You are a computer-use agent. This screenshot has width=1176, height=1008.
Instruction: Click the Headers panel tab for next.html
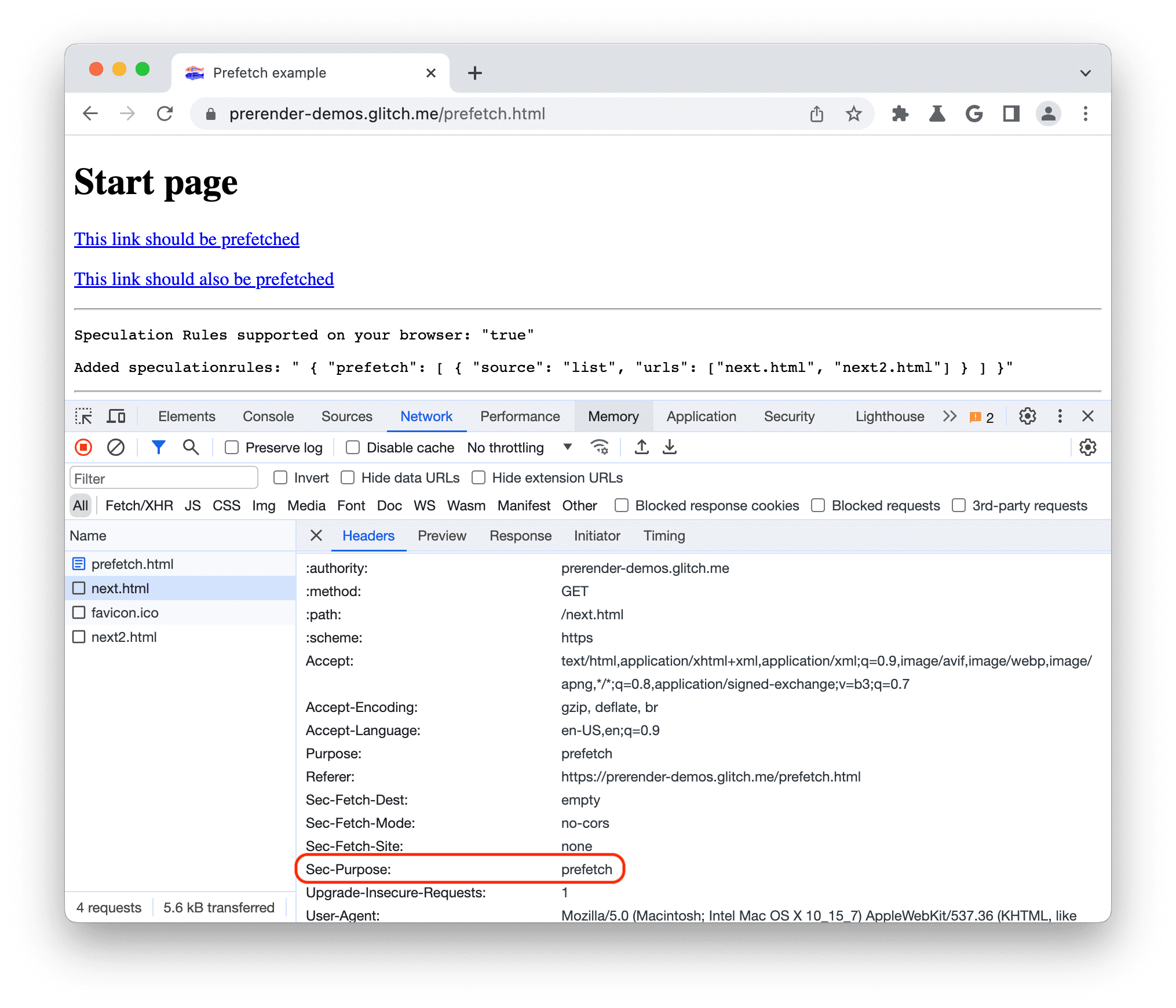(x=367, y=536)
